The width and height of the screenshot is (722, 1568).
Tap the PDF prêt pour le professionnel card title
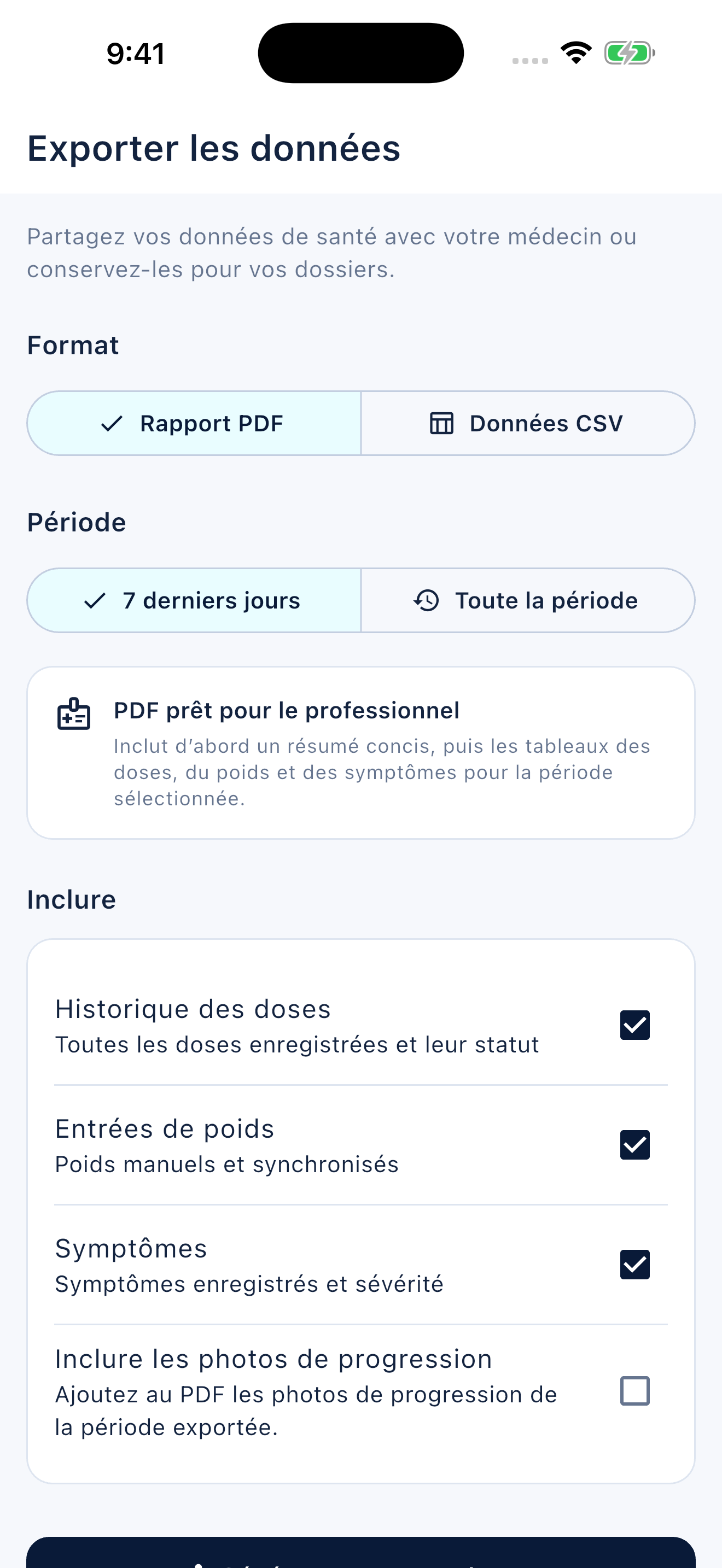(x=287, y=710)
